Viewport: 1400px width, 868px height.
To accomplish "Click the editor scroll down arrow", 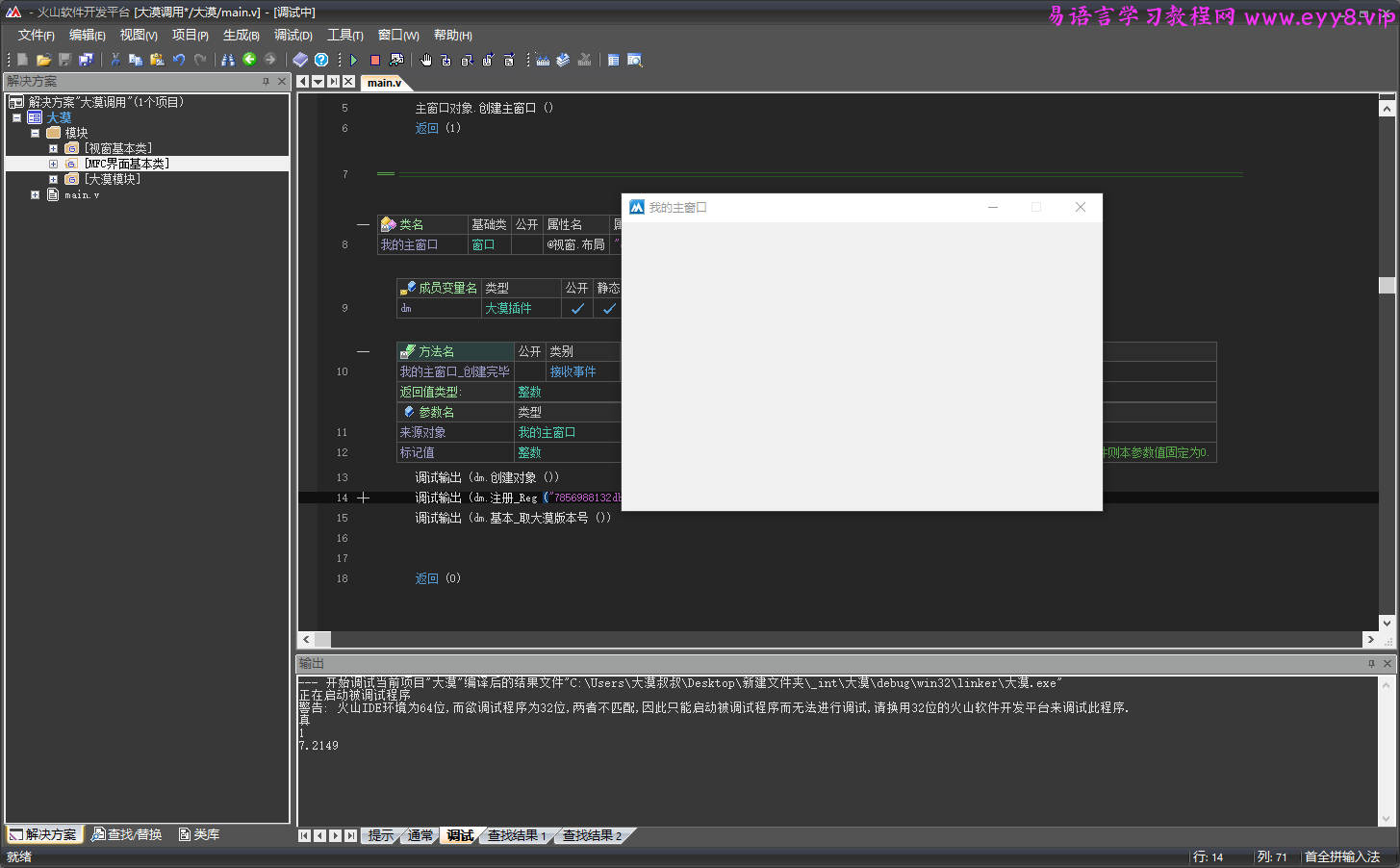I will coord(1387,623).
